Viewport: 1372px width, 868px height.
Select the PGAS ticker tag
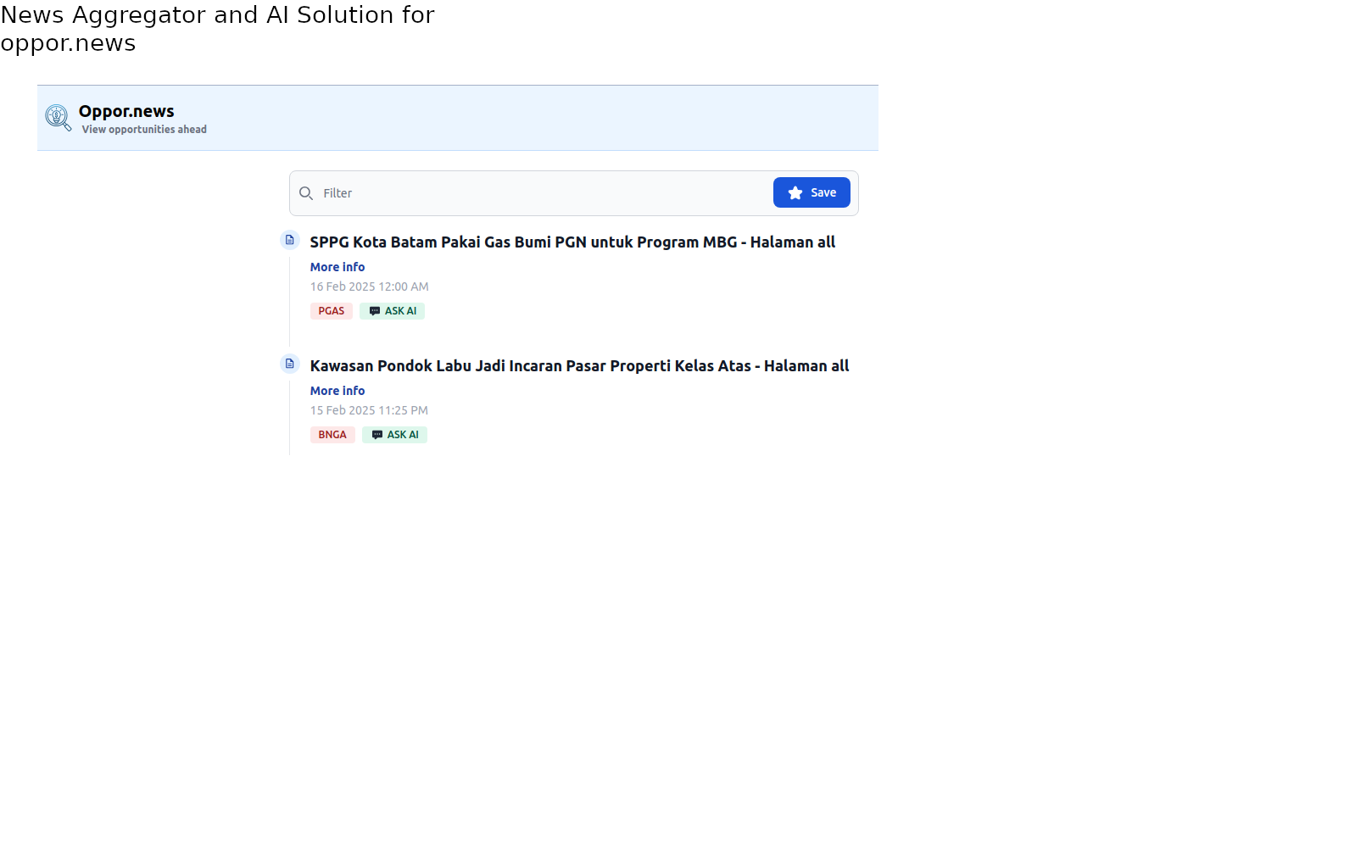(332, 311)
